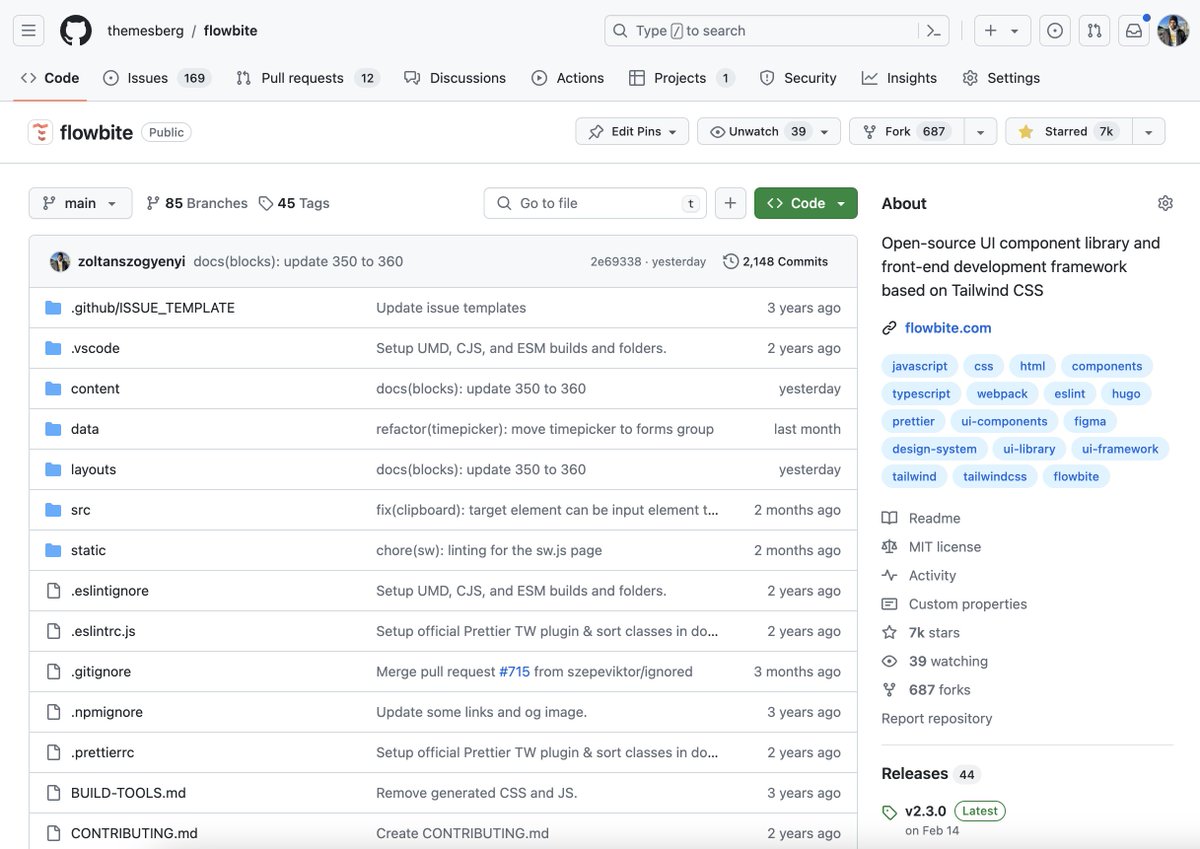Open the fork options dropdown arrow
1200x849 pixels.
(980, 132)
